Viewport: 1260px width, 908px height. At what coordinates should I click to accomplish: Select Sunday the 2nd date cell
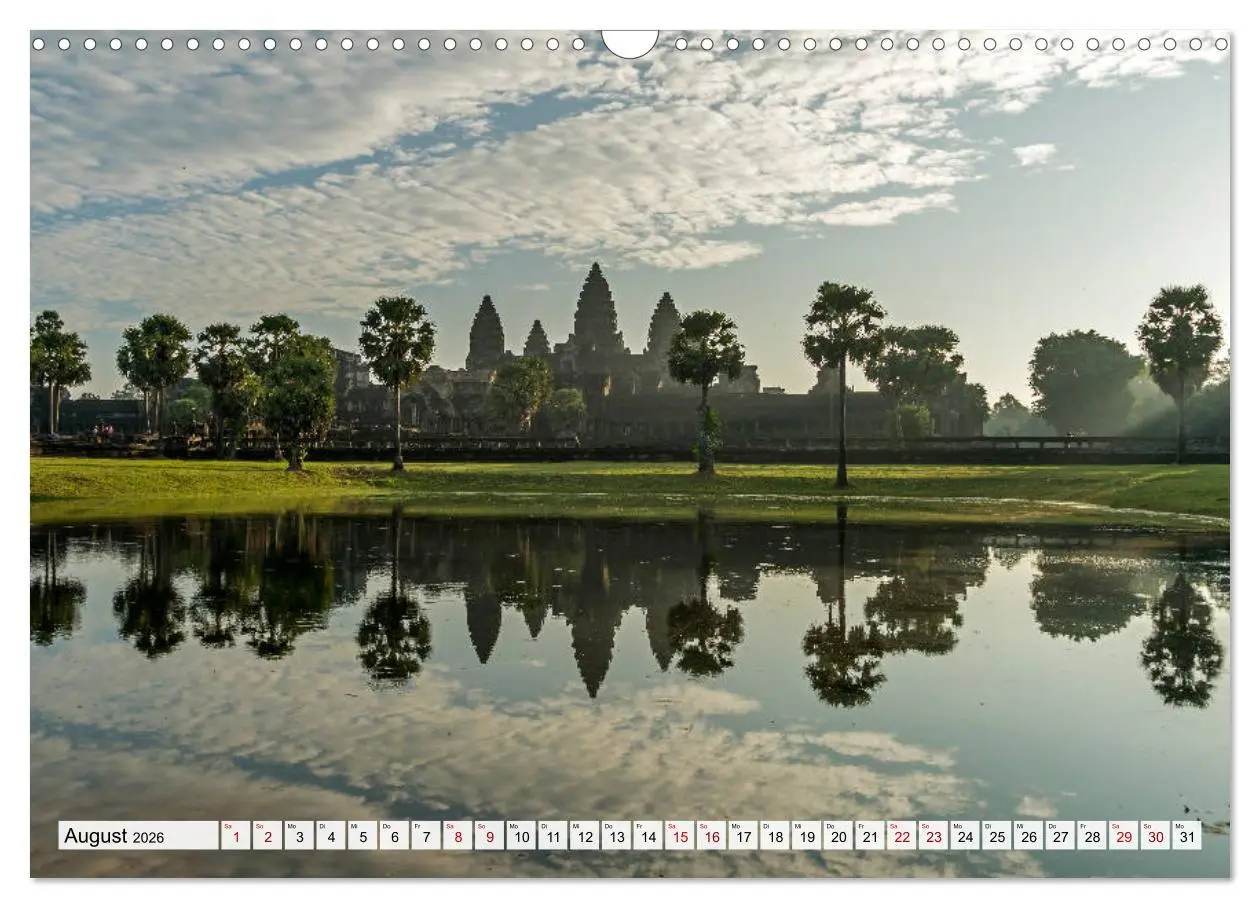pos(268,836)
